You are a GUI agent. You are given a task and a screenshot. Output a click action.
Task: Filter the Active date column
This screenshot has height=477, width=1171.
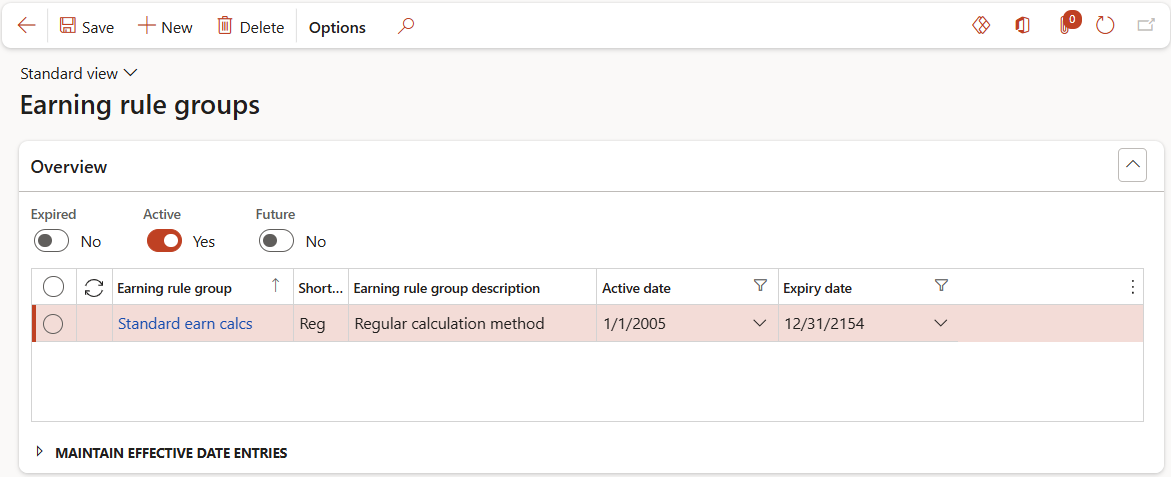click(760, 284)
